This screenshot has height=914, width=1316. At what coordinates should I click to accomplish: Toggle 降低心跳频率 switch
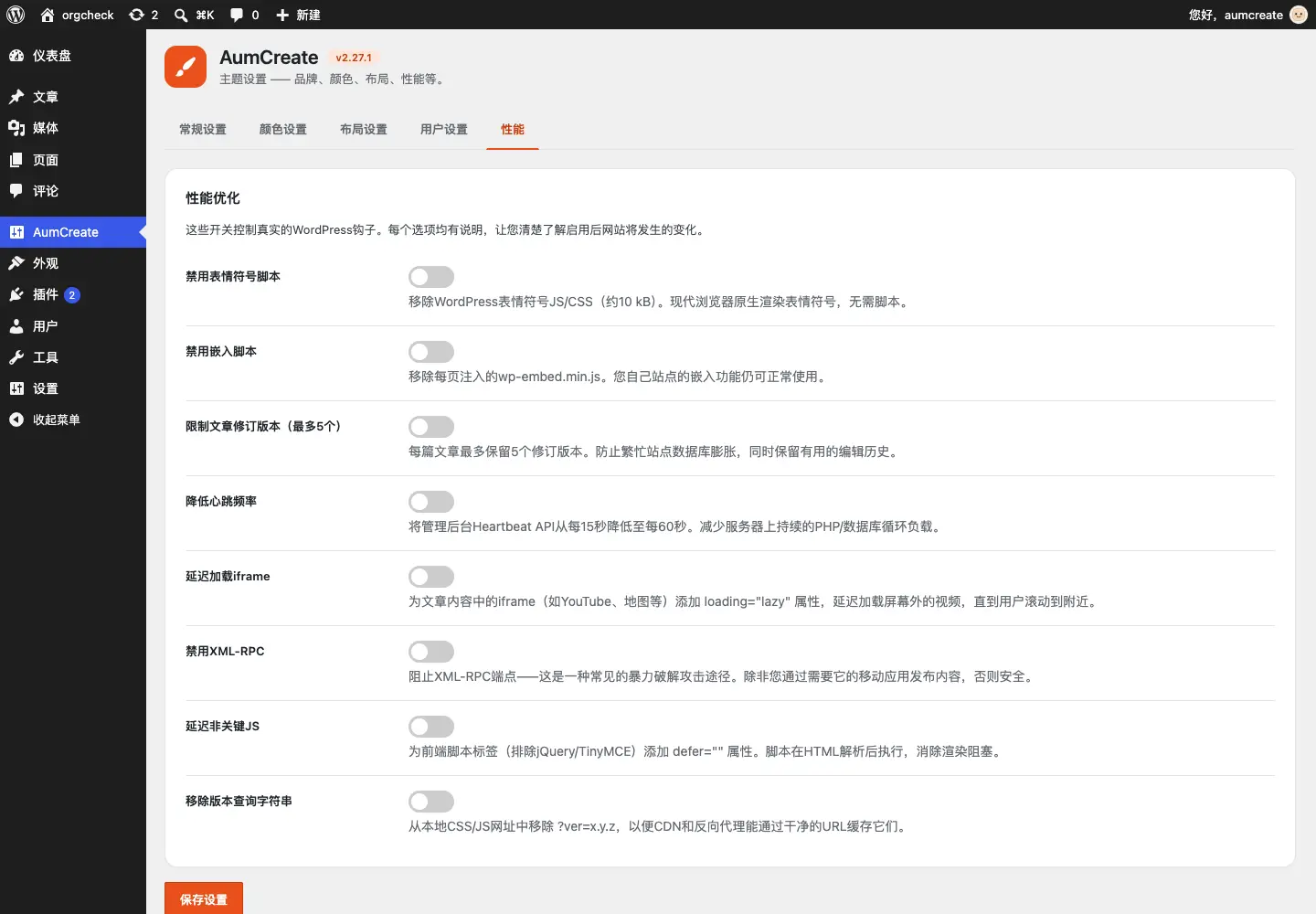[x=431, y=502]
